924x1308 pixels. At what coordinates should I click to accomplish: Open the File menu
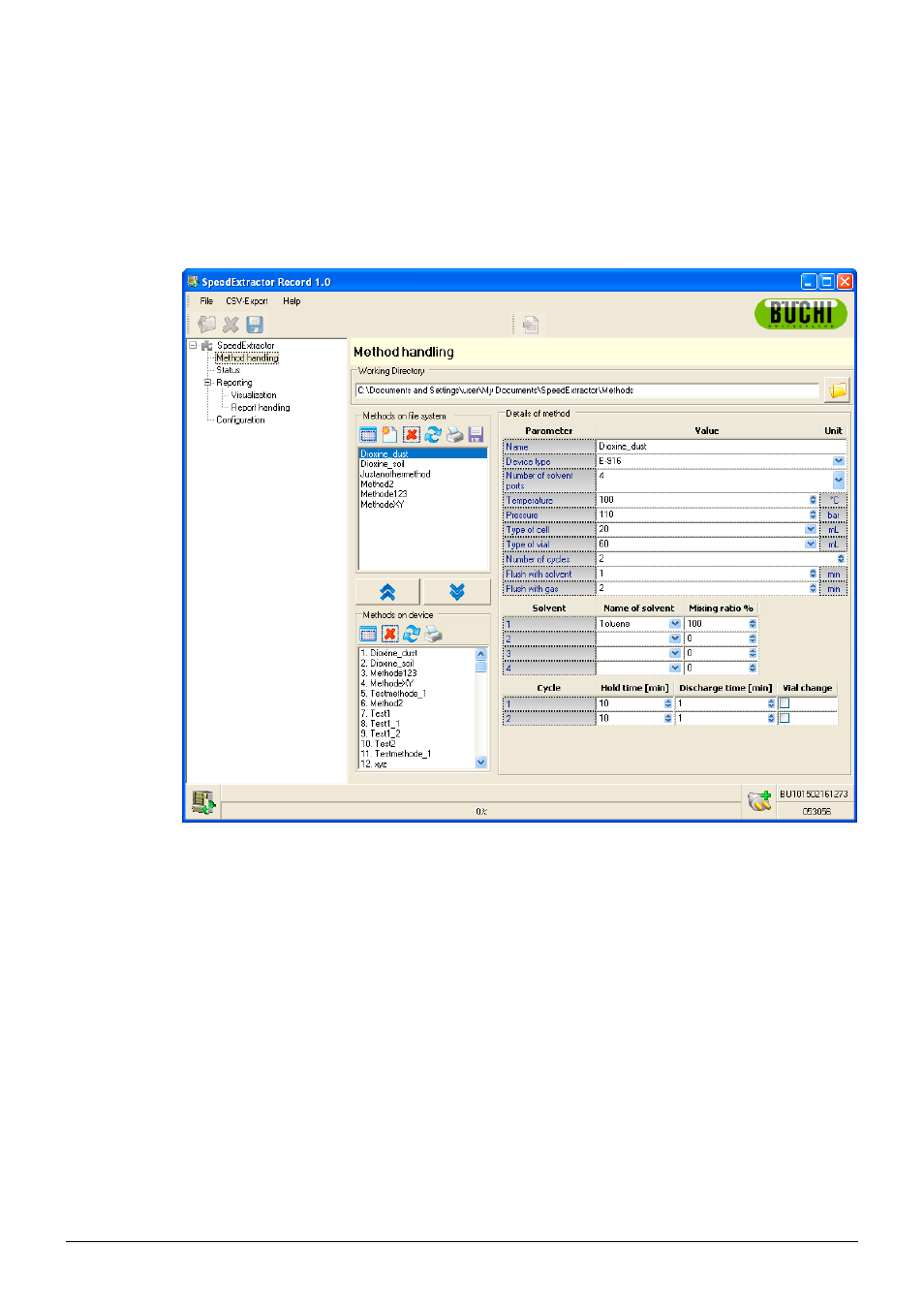(x=206, y=301)
